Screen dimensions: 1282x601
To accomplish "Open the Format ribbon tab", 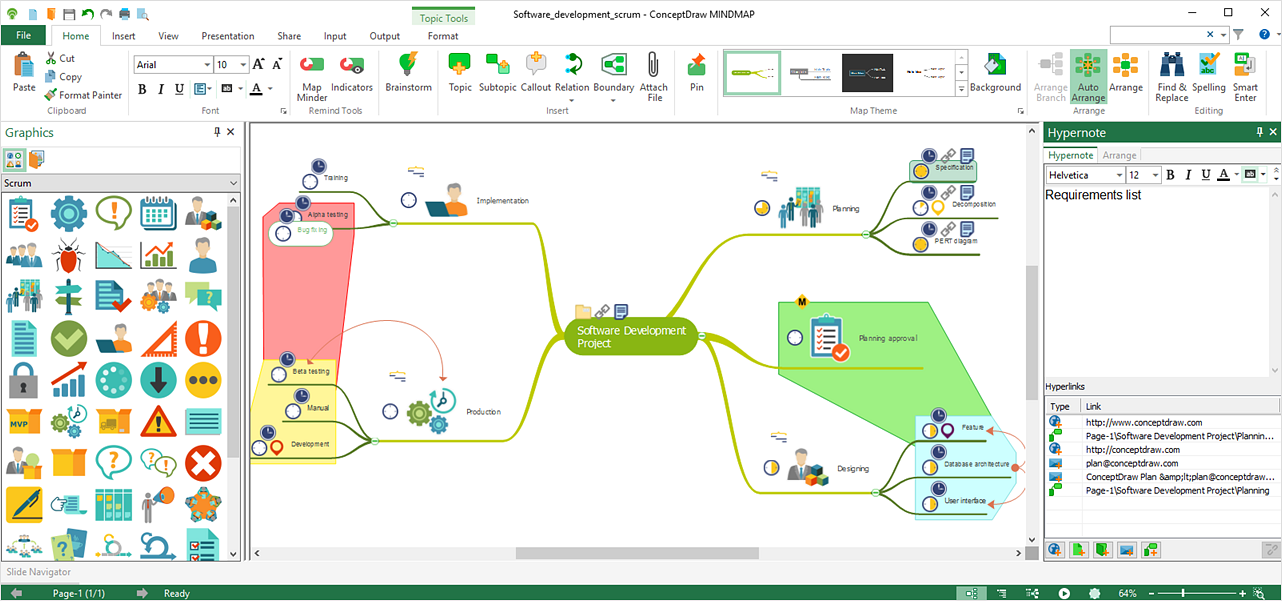I will tap(443, 36).
